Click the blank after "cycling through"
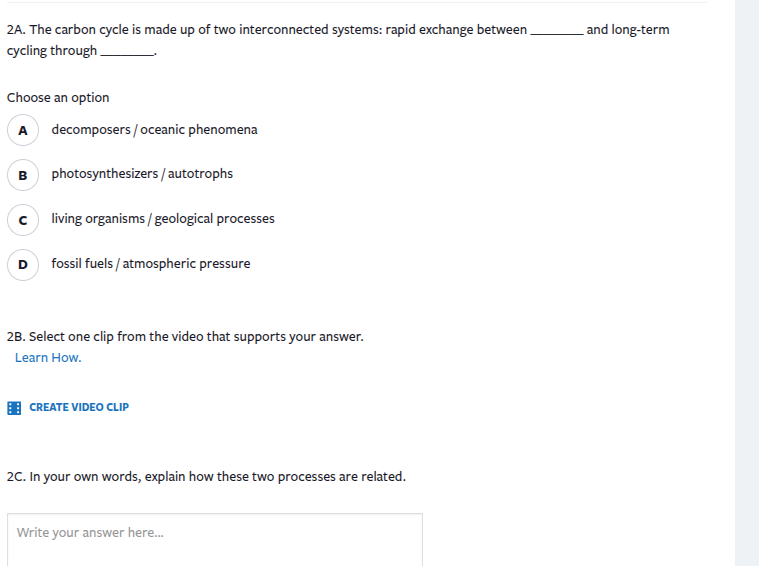 127,52
